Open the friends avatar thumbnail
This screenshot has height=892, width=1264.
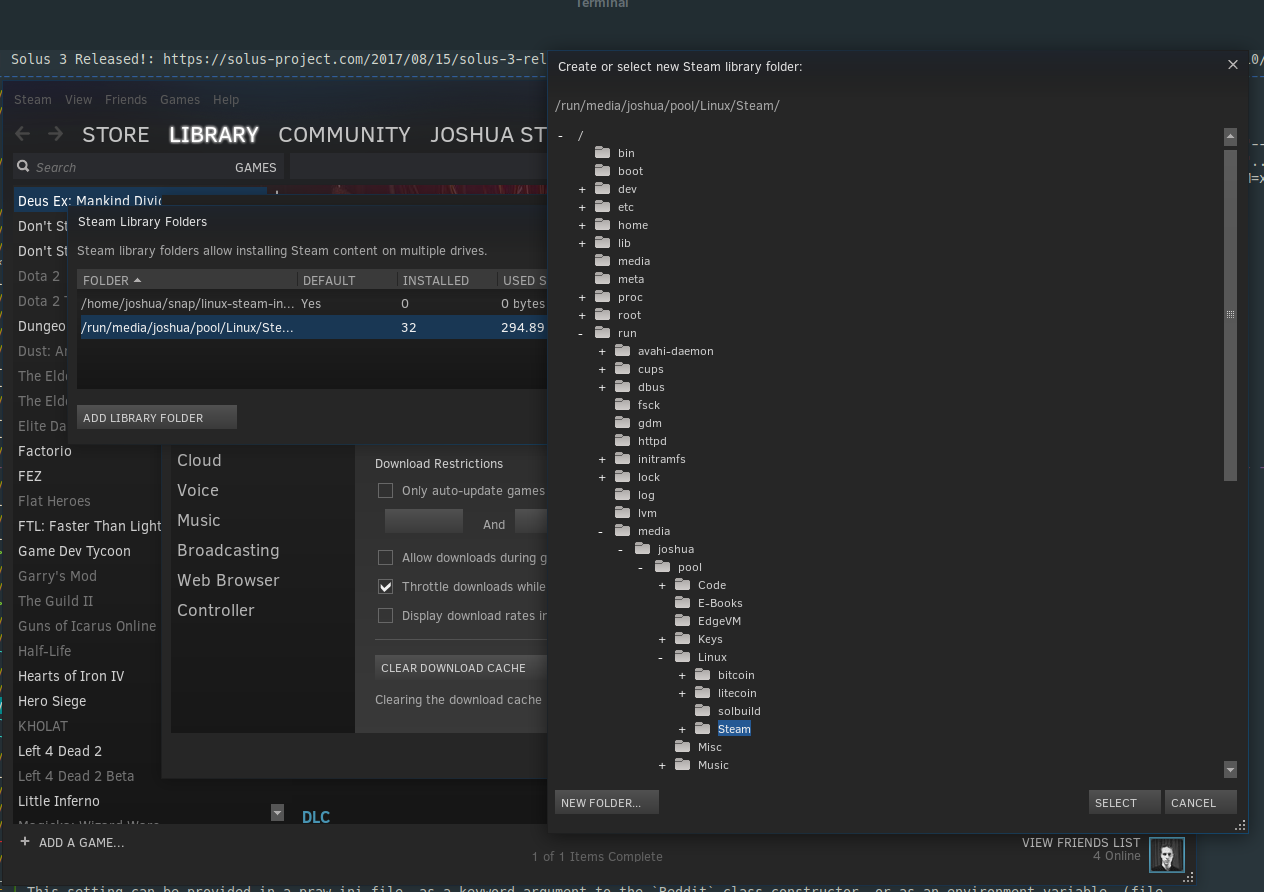(1166, 855)
